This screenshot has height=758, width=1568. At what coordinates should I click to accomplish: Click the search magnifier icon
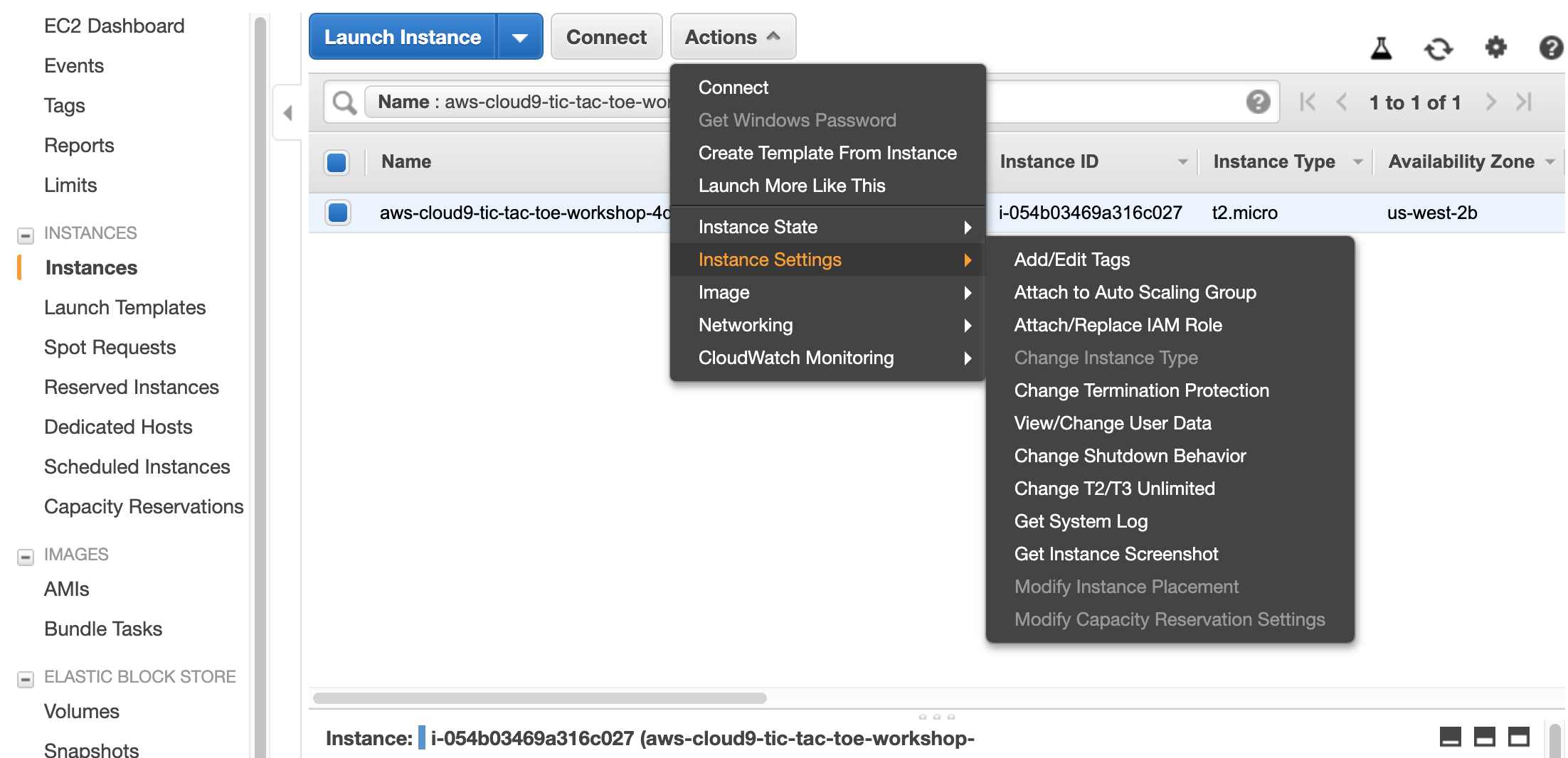tap(345, 103)
